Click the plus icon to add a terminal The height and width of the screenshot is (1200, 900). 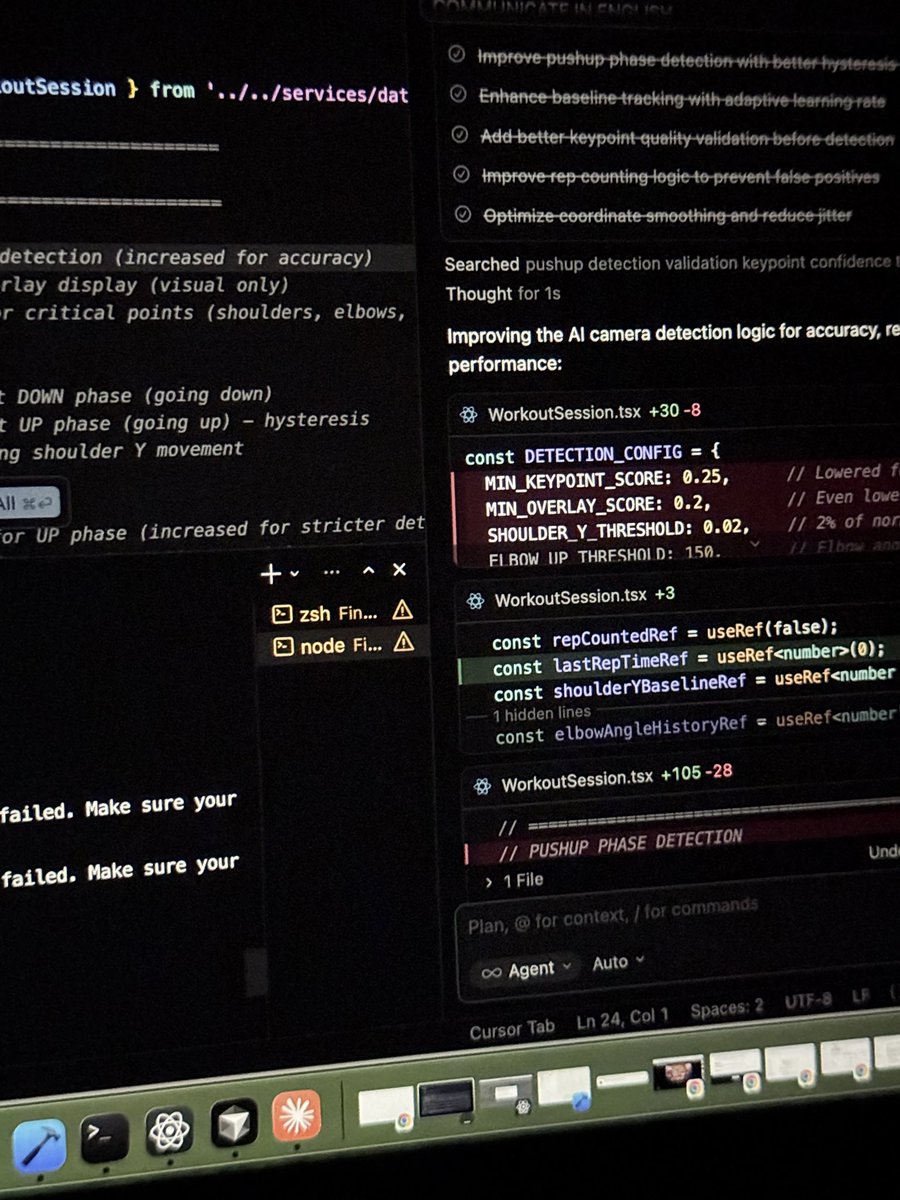pos(270,573)
